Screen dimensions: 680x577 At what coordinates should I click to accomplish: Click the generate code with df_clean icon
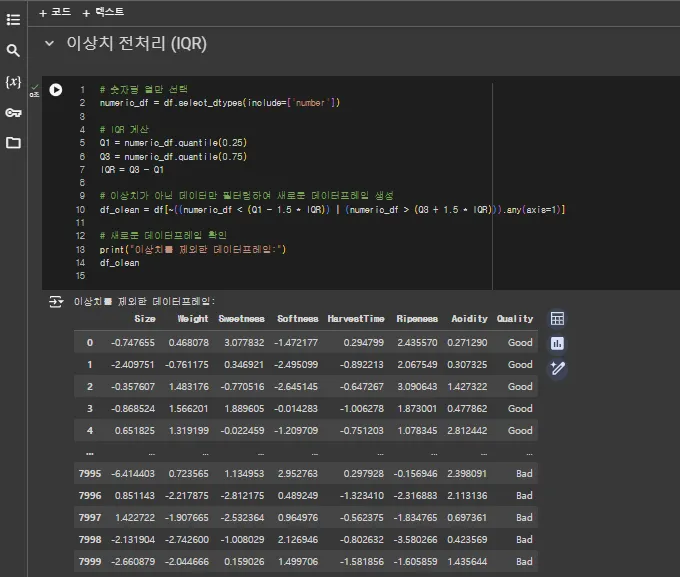[557, 369]
